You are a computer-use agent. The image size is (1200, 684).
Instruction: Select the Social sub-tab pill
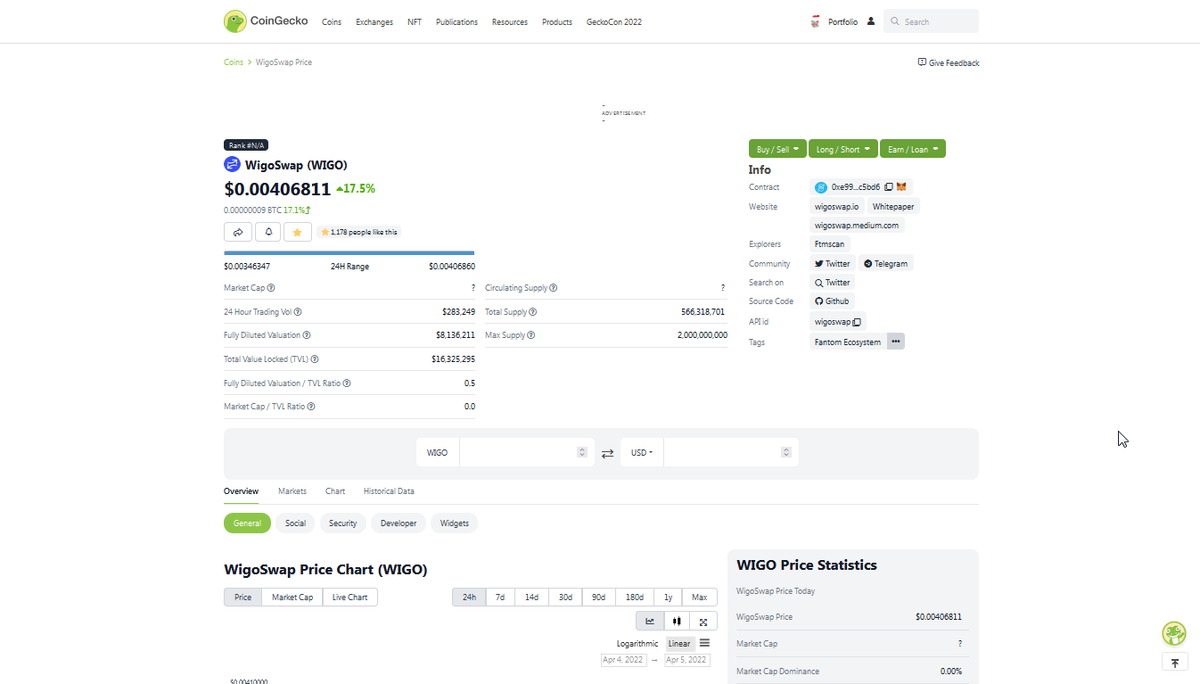tap(295, 523)
